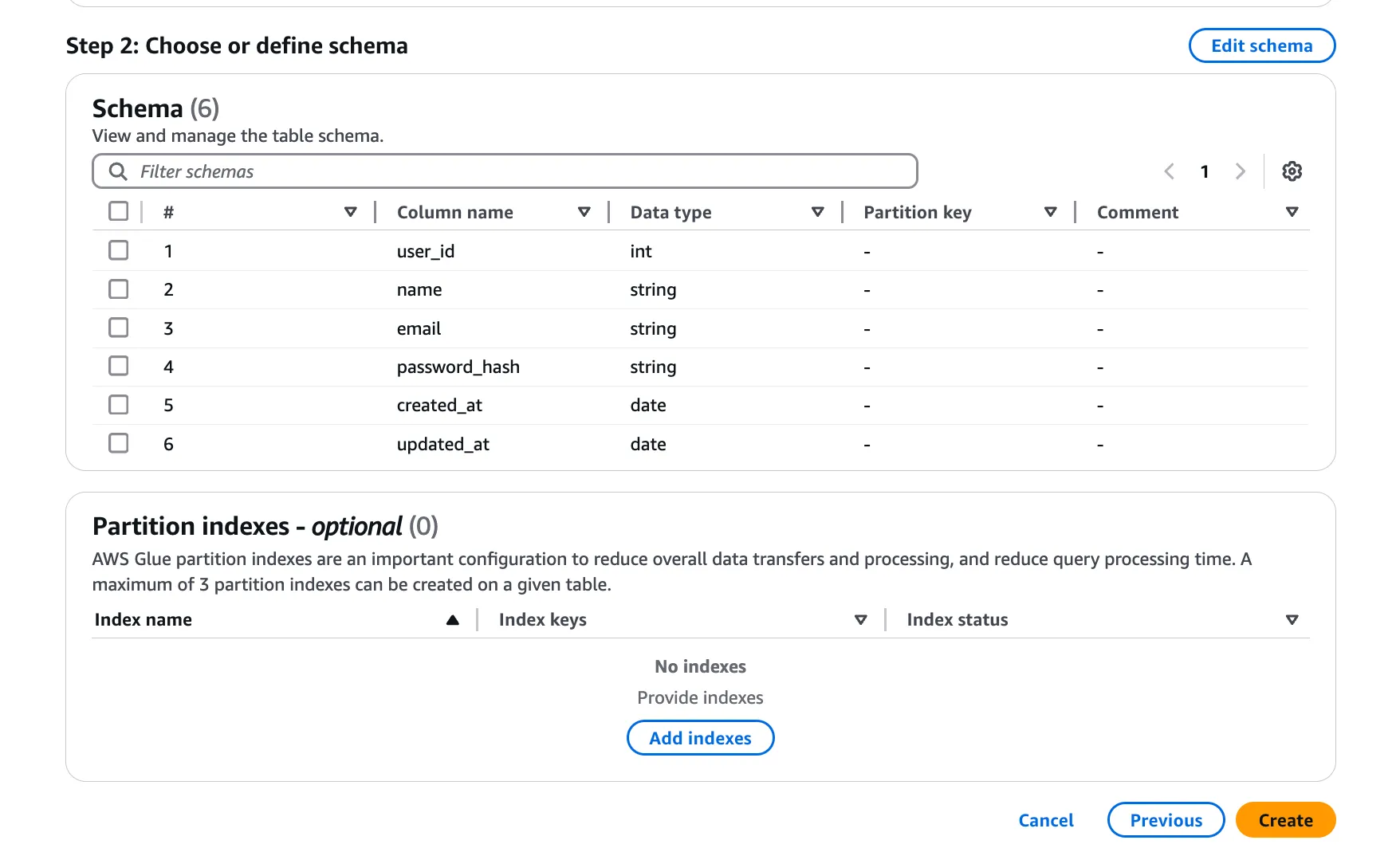Go to next schema page arrow

[1240, 171]
